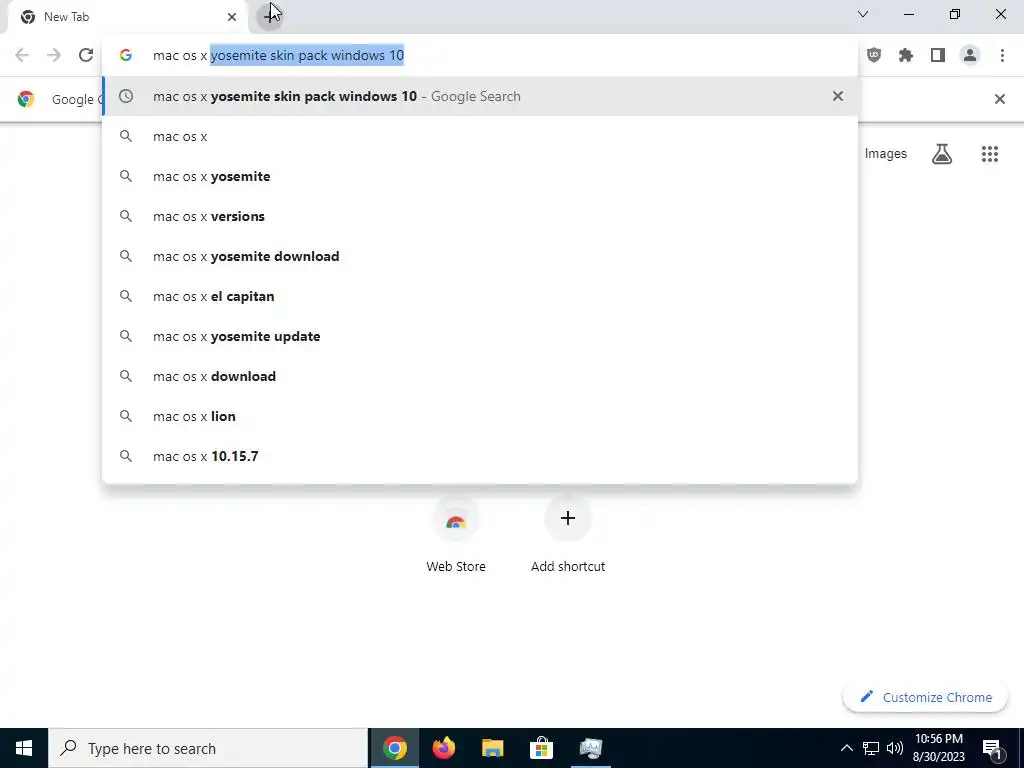1024x768 pixels.
Task: Dismiss the Google Chrome notification bar
Action: [x=999, y=99]
